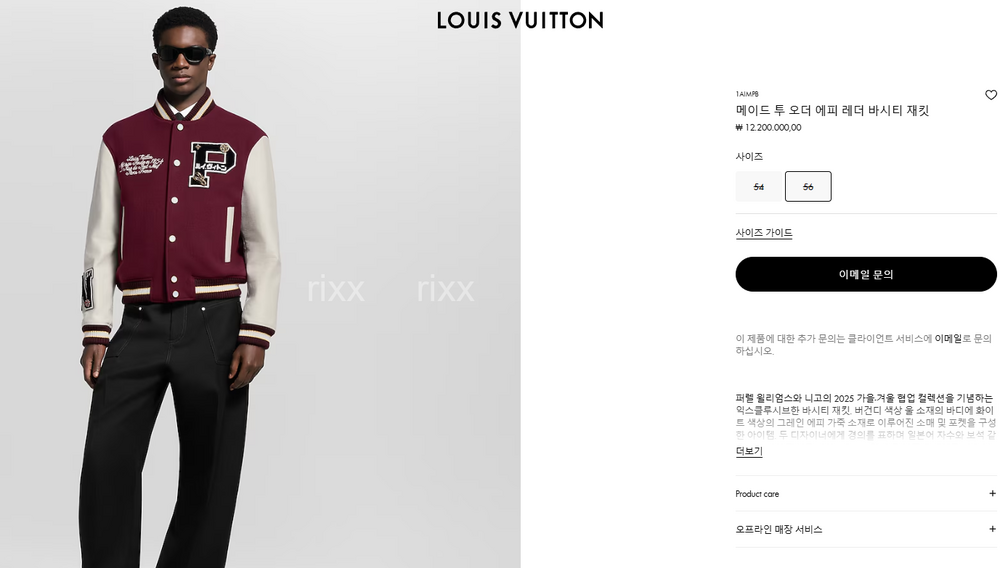Select size 54 option

(x=758, y=187)
